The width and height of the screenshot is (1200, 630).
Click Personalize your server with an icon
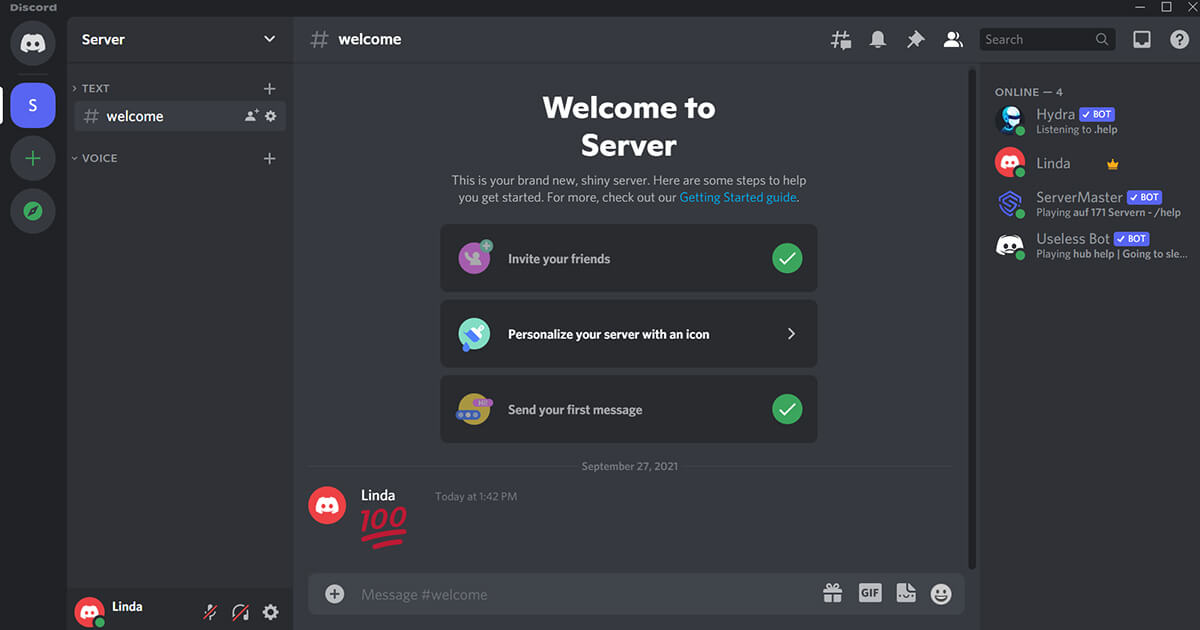click(628, 333)
